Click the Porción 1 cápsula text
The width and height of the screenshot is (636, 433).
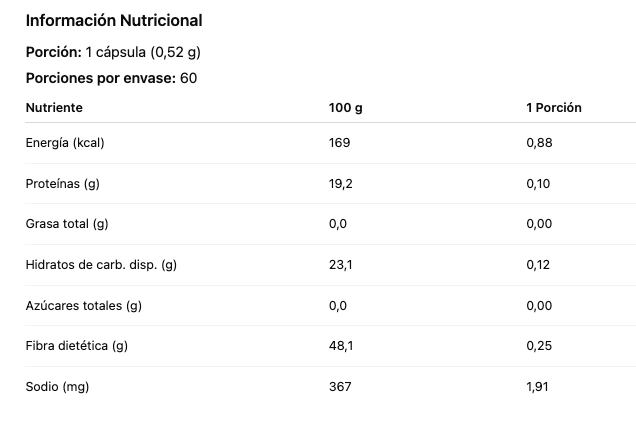(119, 52)
